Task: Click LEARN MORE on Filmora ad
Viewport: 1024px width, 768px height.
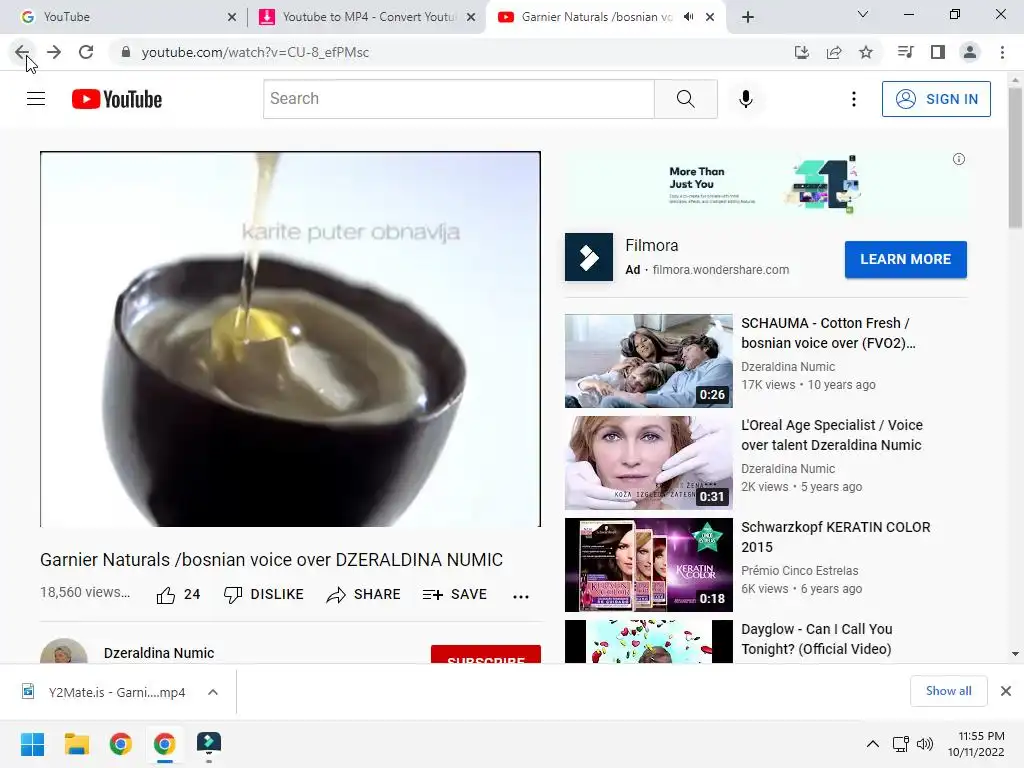Action: pyautogui.click(x=905, y=259)
